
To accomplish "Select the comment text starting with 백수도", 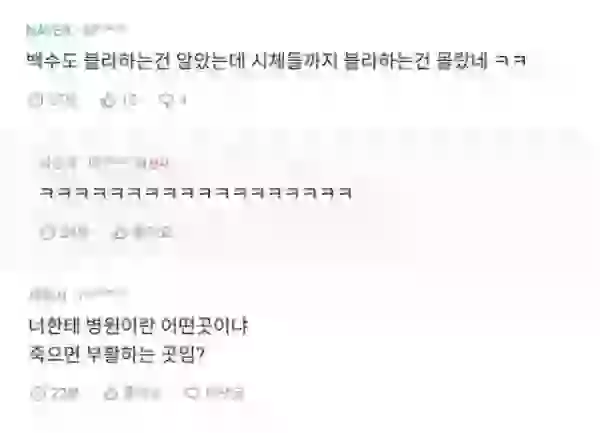I will coord(276,60).
